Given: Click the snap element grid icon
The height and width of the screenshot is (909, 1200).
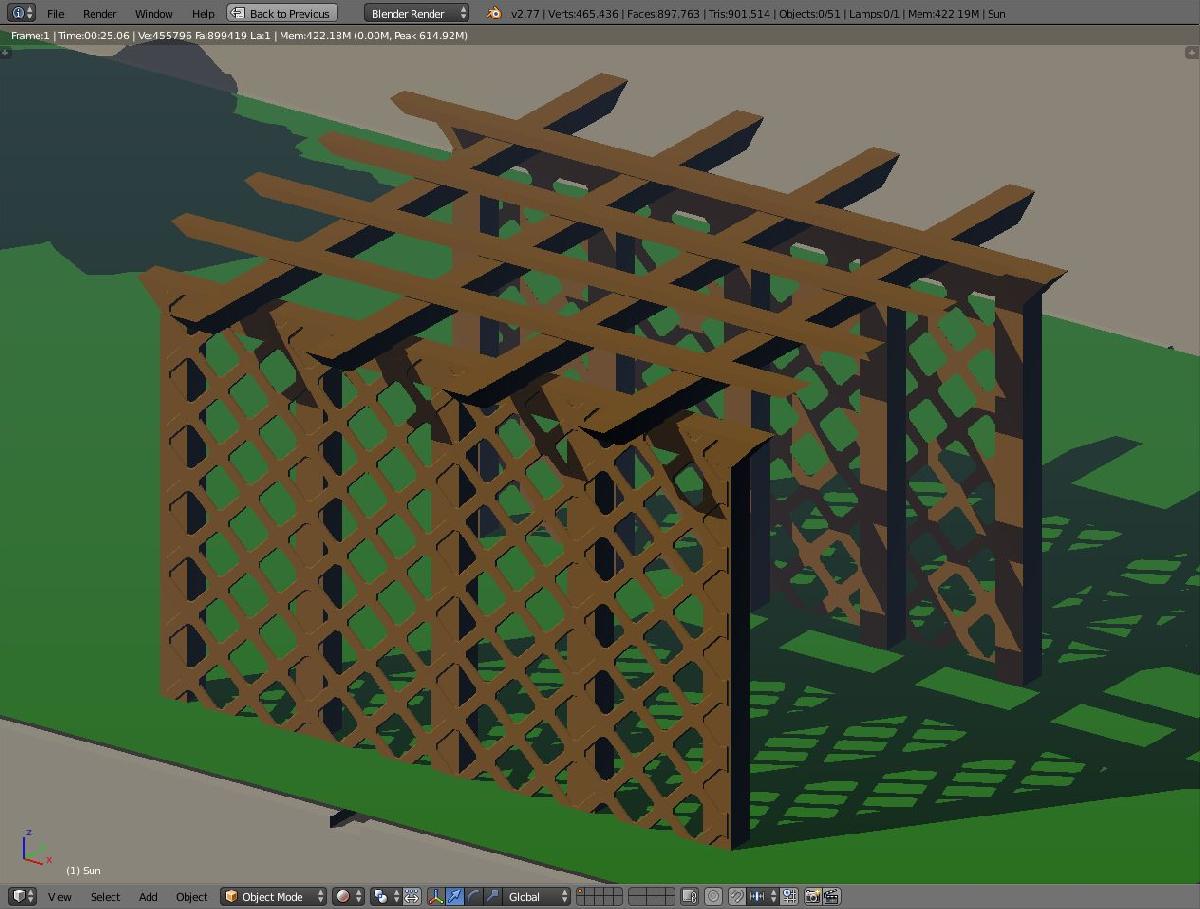Looking at the screenshot, I should pos(789,897).
